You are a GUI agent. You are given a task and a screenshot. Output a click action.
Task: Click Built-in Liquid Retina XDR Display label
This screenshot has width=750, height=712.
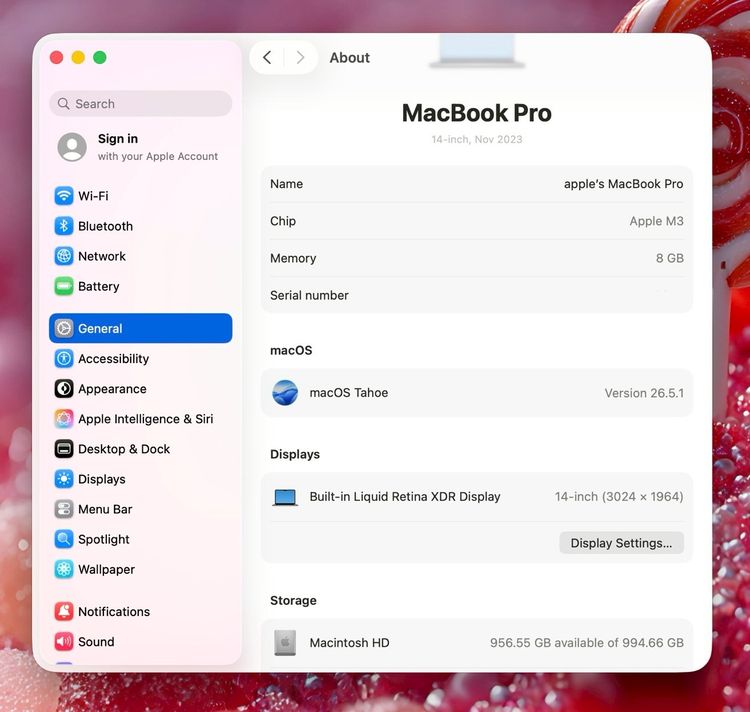405,496
